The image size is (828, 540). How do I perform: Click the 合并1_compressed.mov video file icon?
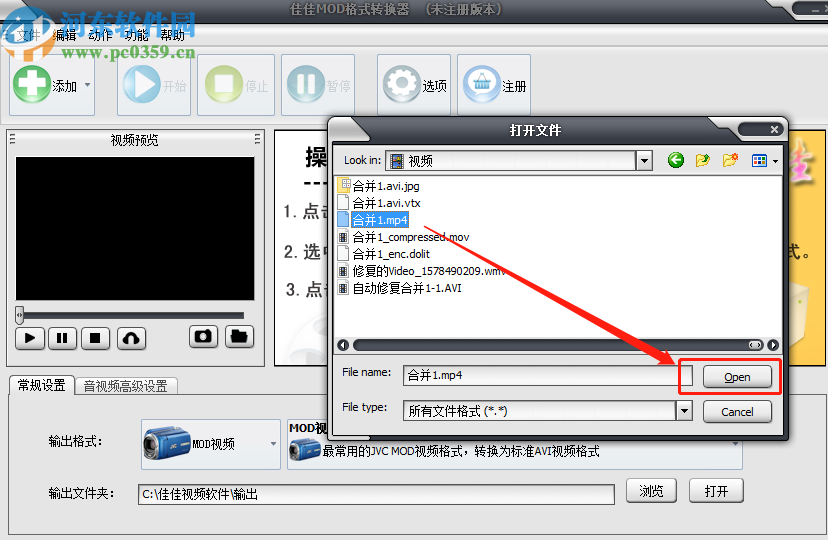(343, 237)
